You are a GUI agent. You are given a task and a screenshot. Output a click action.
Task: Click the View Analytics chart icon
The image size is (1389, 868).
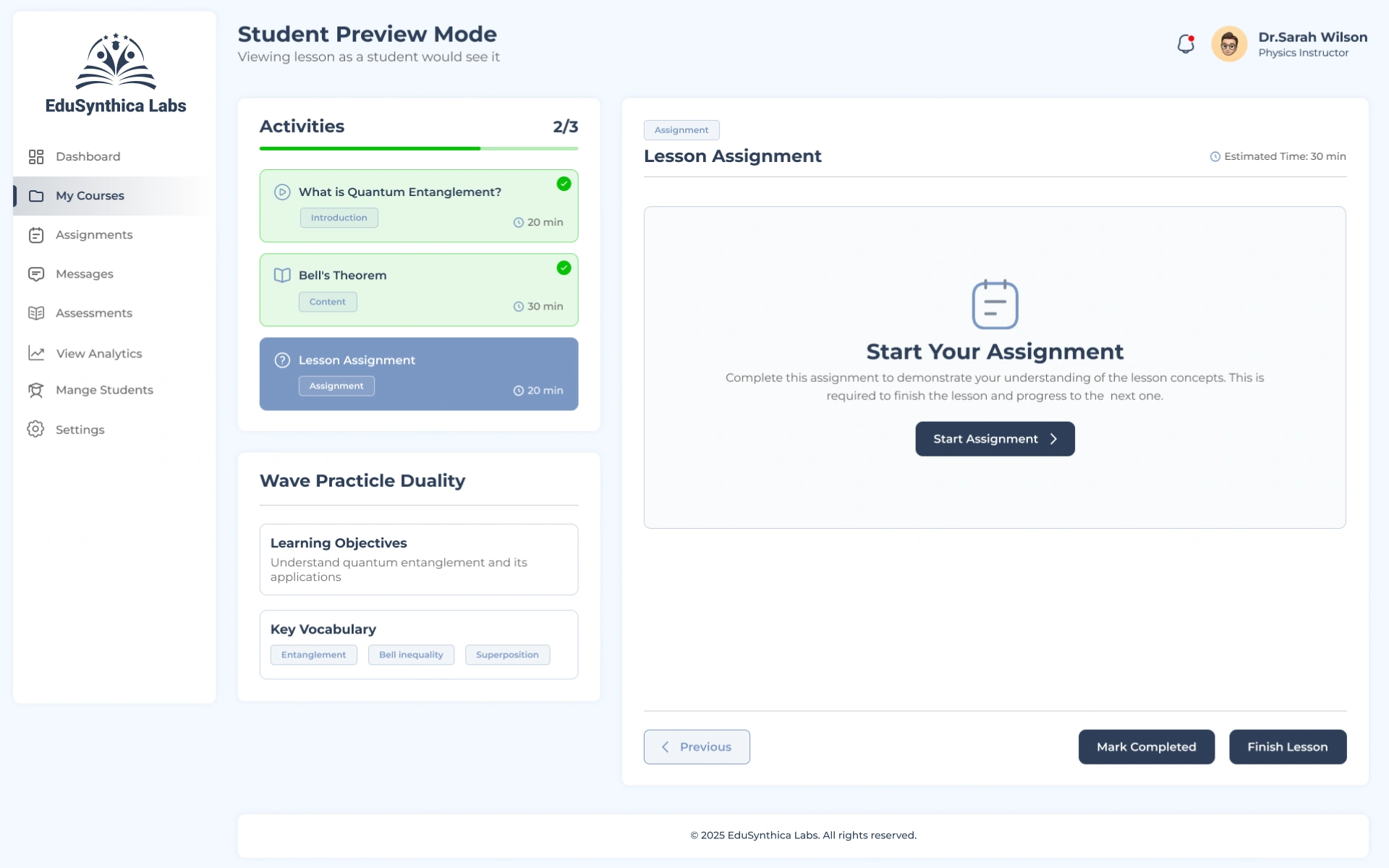(x=36, y=353)
